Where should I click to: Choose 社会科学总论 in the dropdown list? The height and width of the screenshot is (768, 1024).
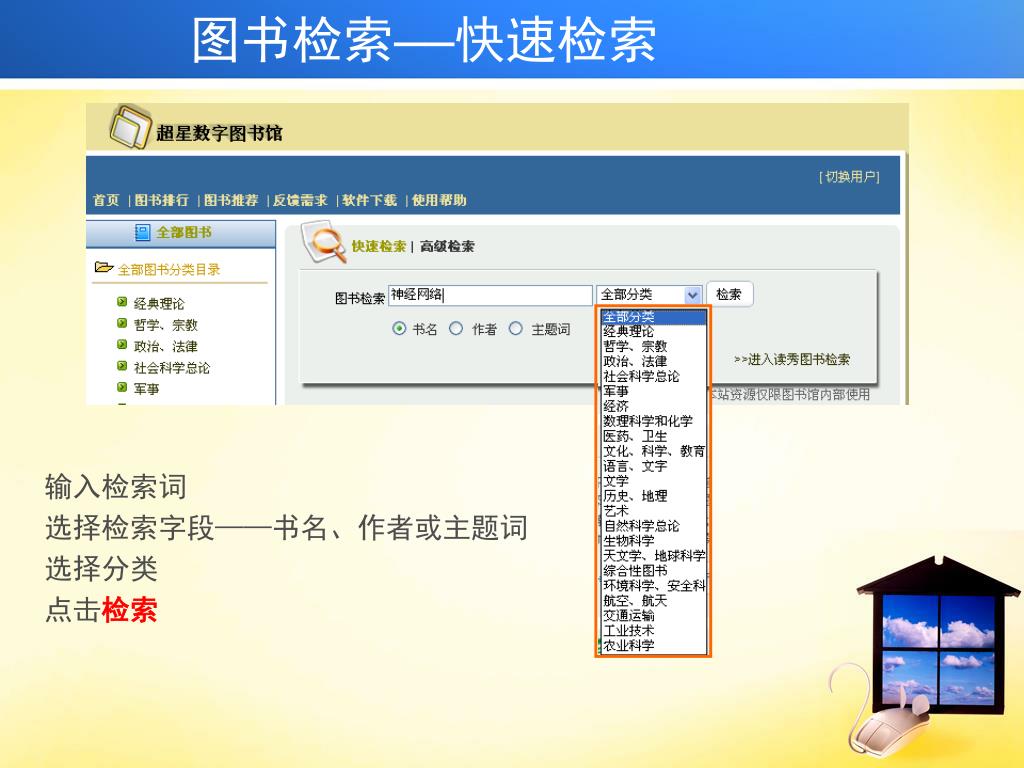653,377
